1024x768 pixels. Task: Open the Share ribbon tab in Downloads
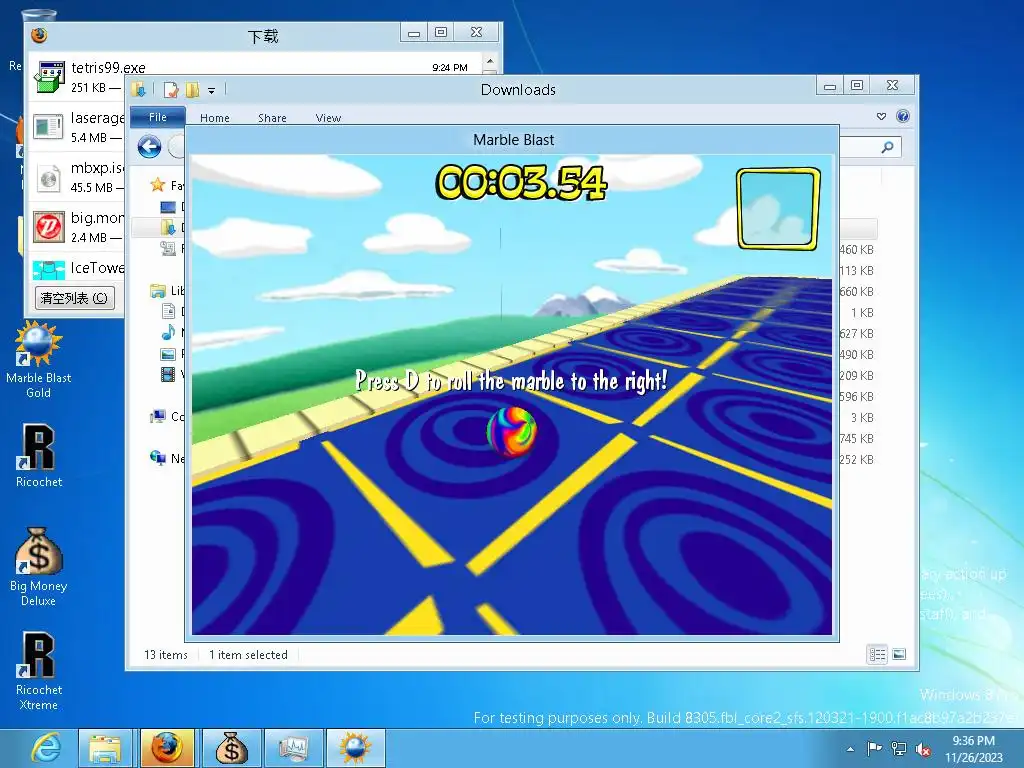point(272,118)
